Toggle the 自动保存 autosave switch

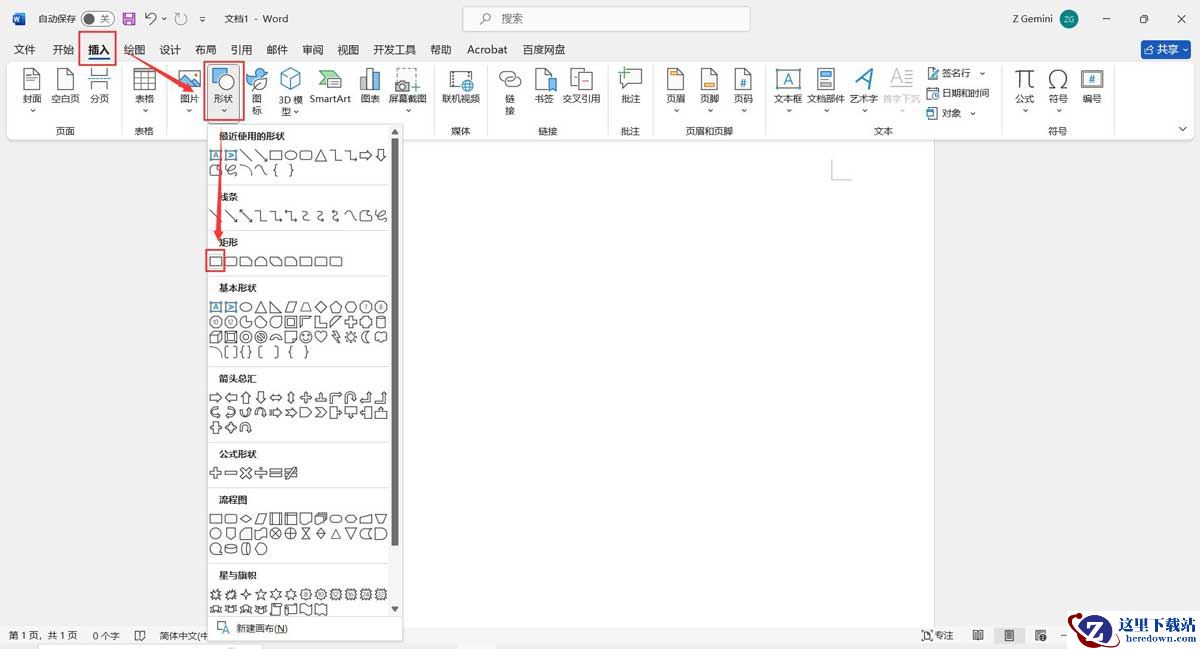click(x=97, y=19)
